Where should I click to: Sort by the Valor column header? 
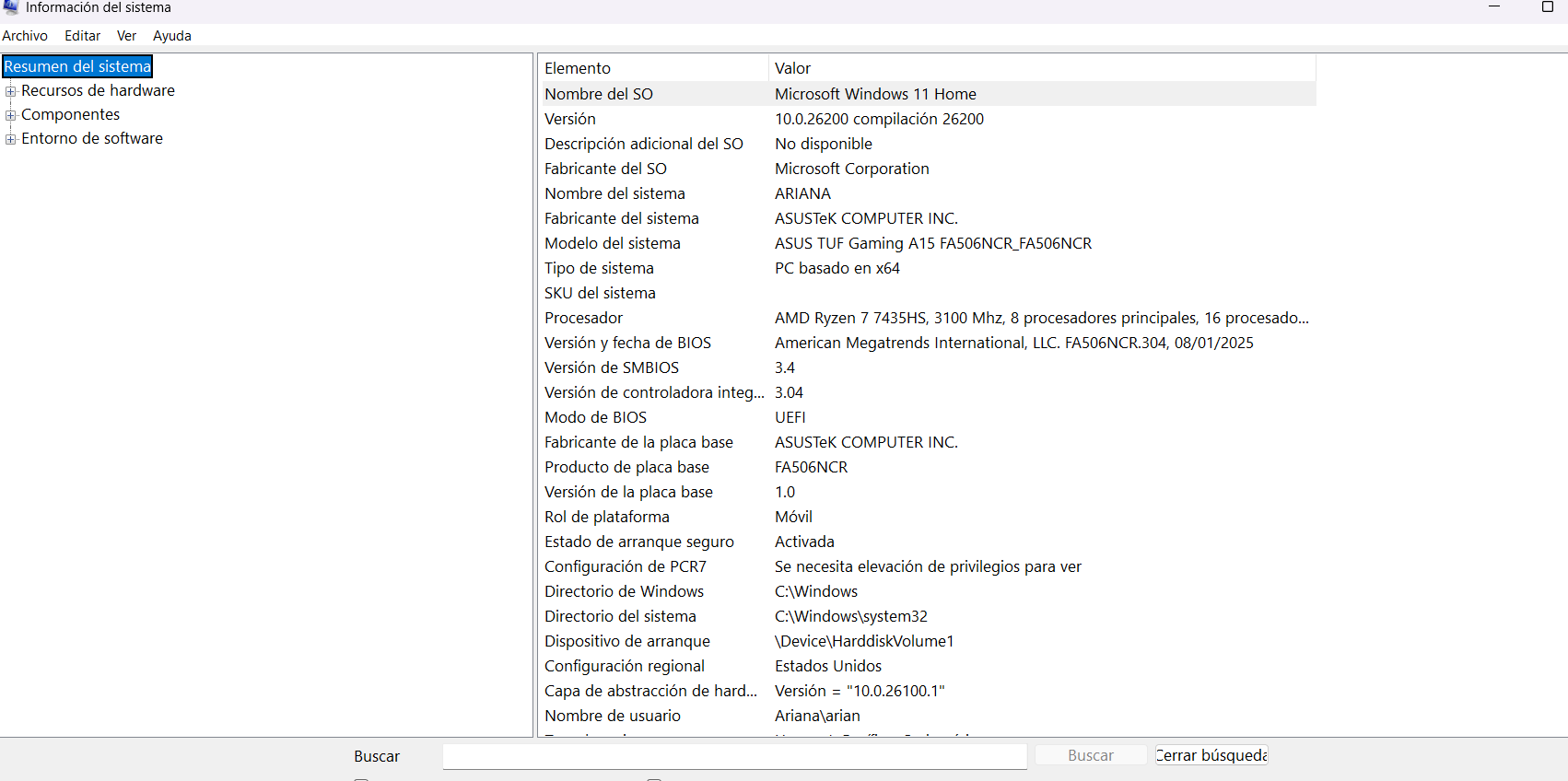coord(1042,68)
